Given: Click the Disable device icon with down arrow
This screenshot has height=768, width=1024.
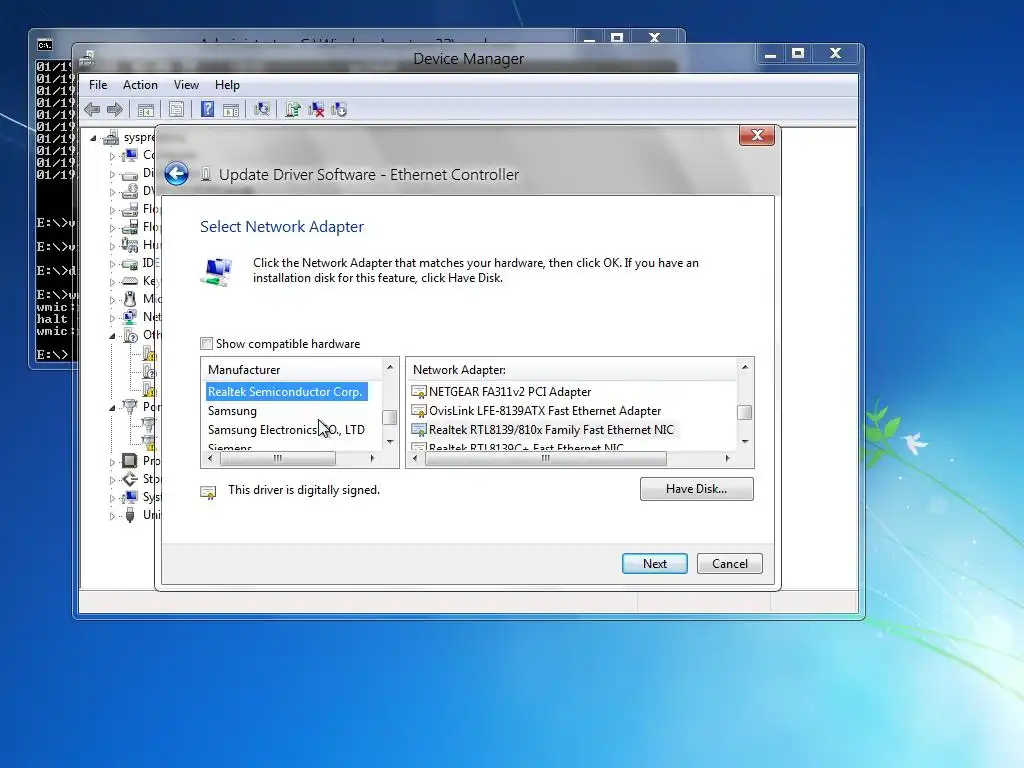Looking at the screenshot, I should [339, 110].
